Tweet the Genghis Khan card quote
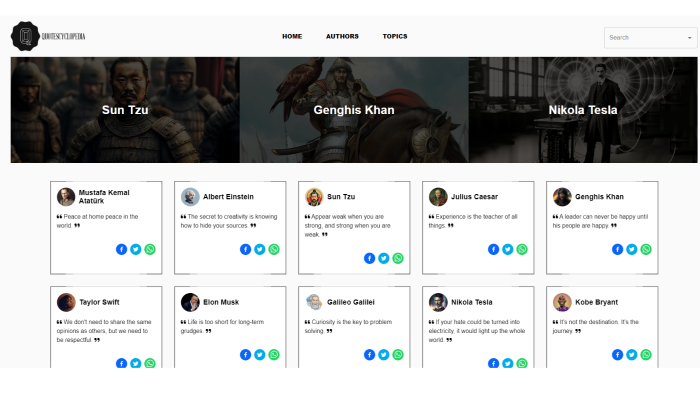The height and width of the screenshot is (394, 700). pos(632,249)
